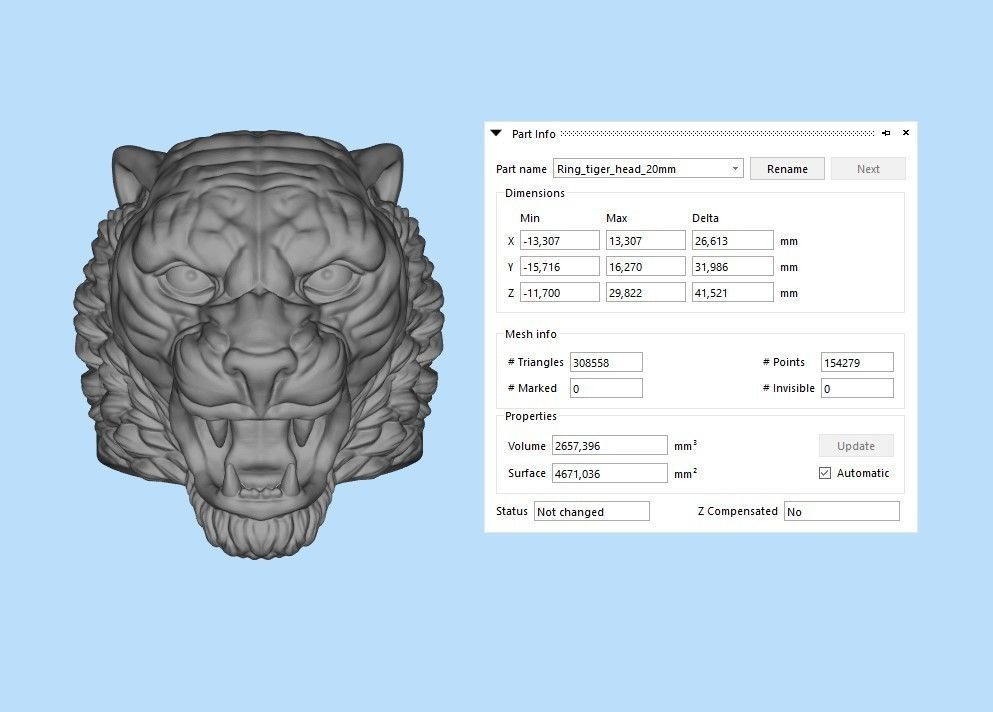The width and height of the screenshot is (993, 712).
Task: Click the tiger head 3D model
Action: click(x=259, y=345)
